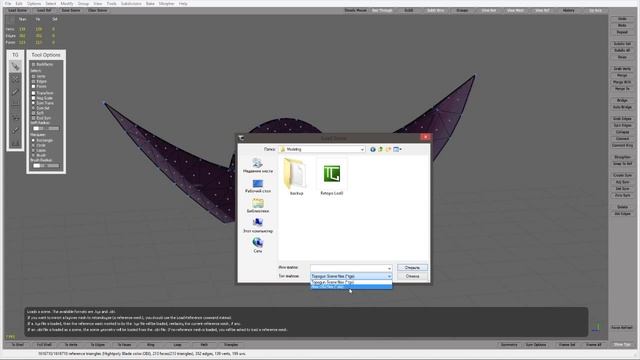The height and width of the screenshot is (360, 640).
Task: Open Этот компьютер in the dialog sidebar
Action: (x=258, y=226)
